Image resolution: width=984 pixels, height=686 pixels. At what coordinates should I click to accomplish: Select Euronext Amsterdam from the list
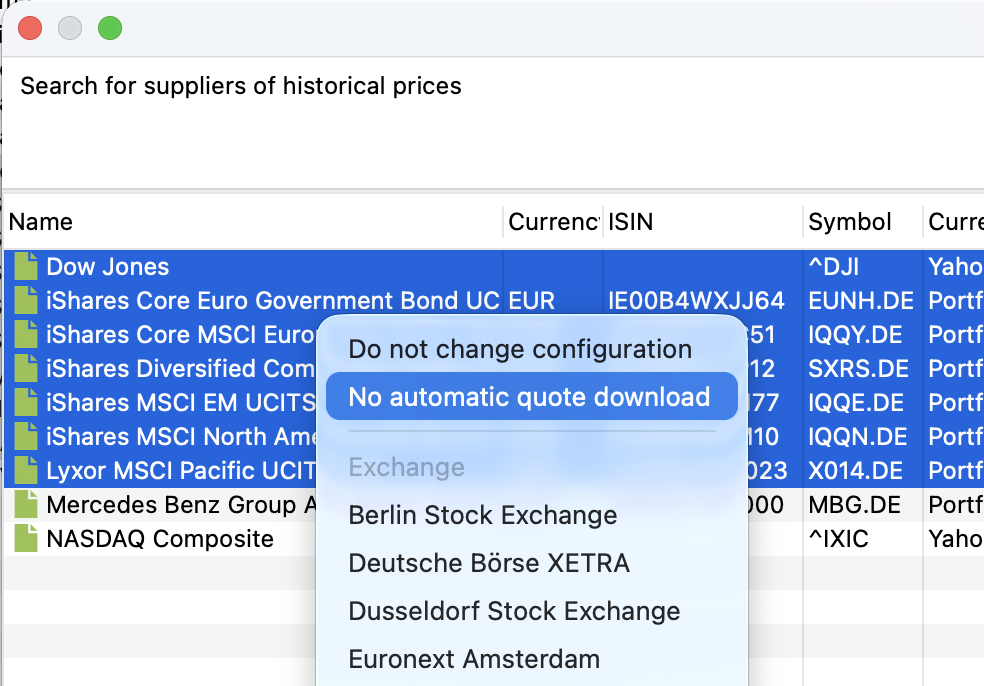point(474,659)
